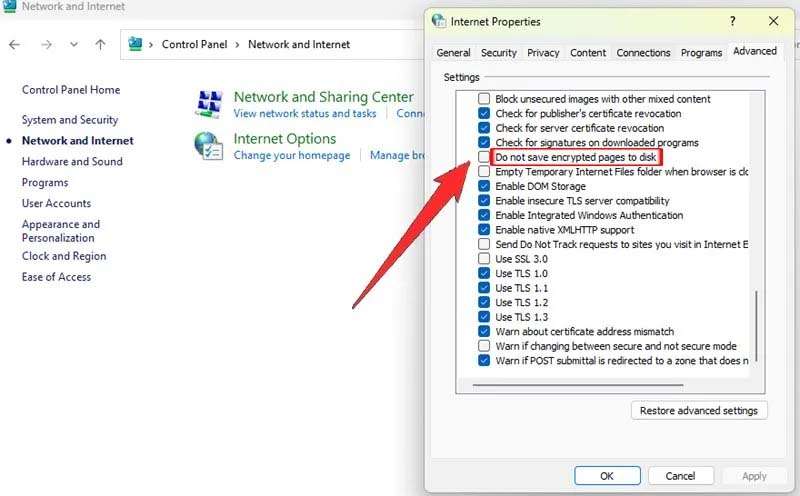Uncheck Use TLS 1.0
The height and width of the screenshot is (496, 800).
click(484, 274)
